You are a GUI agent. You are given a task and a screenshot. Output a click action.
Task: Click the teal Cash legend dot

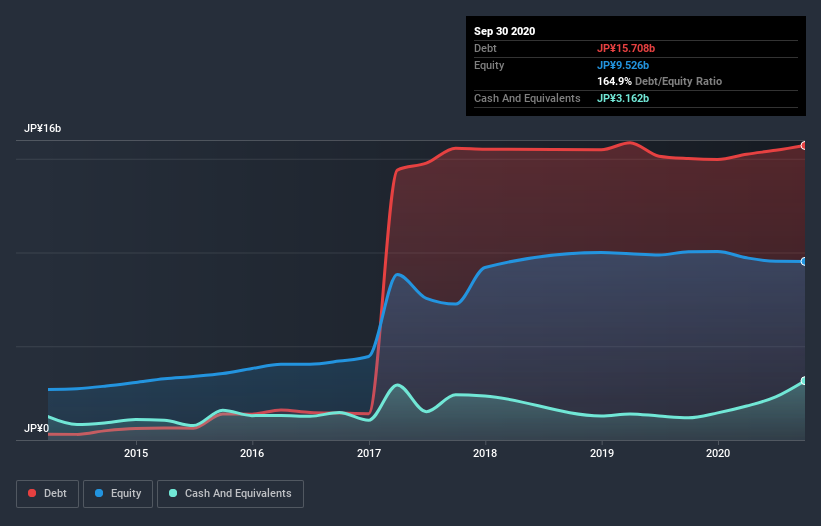tap(173, 493)
